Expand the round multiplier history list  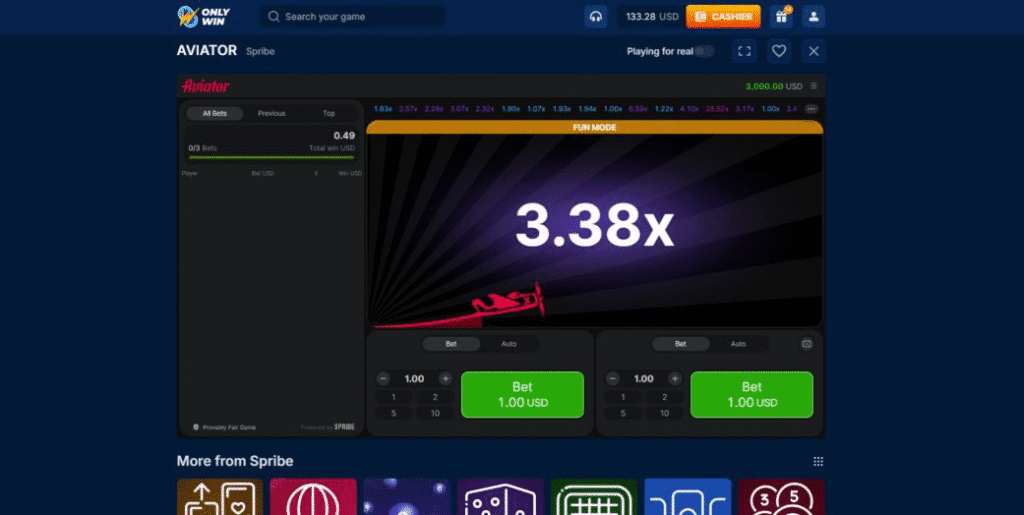[x=811, y=109]
